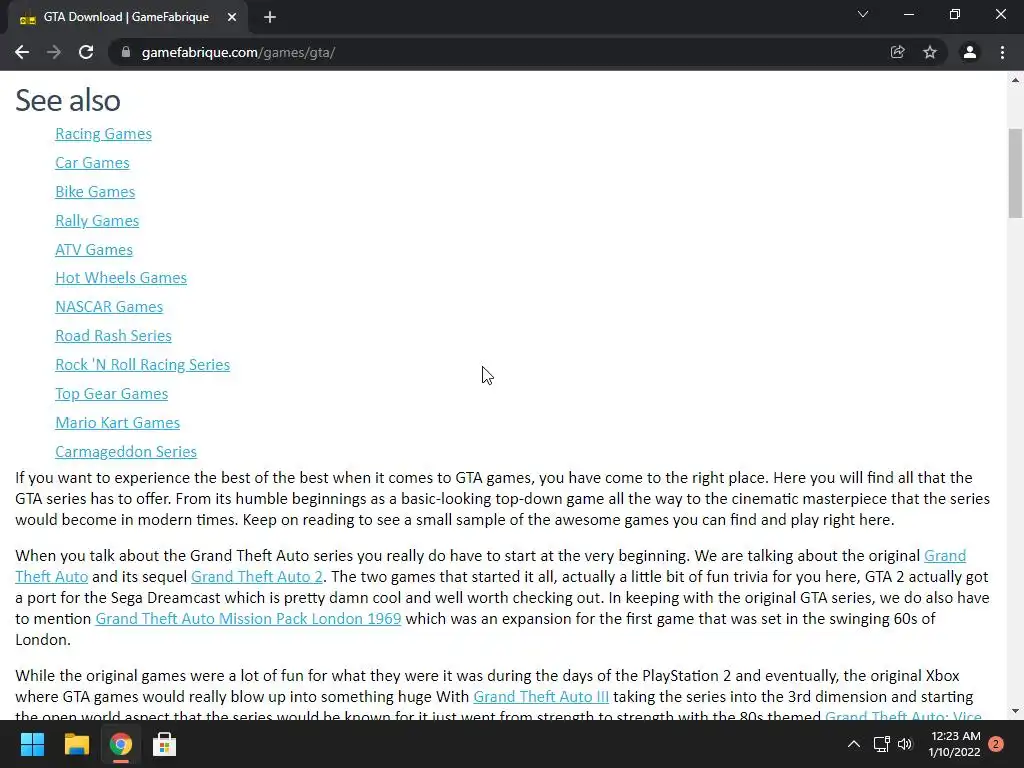This screenshot has width=1024, height=768.
Task: Click the forward navigation arrow
Action: tap(54, 52)
